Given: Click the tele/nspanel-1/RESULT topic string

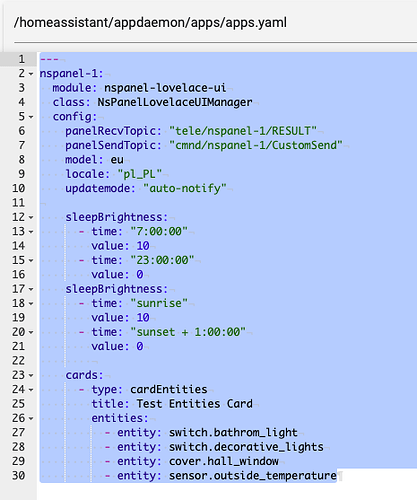Looking at the screenshot, I should point(243,131).
